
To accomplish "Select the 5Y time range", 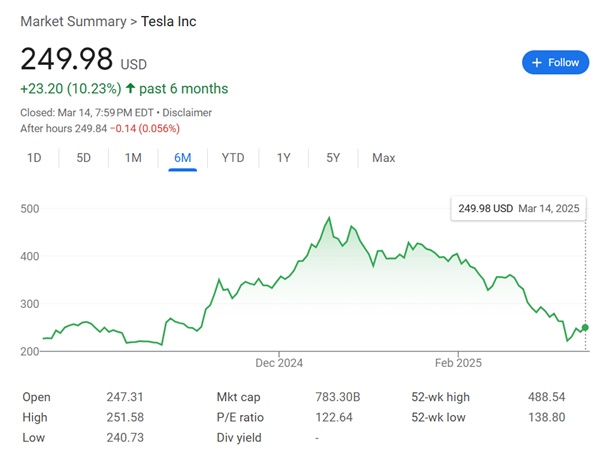I will coord(333,158).
